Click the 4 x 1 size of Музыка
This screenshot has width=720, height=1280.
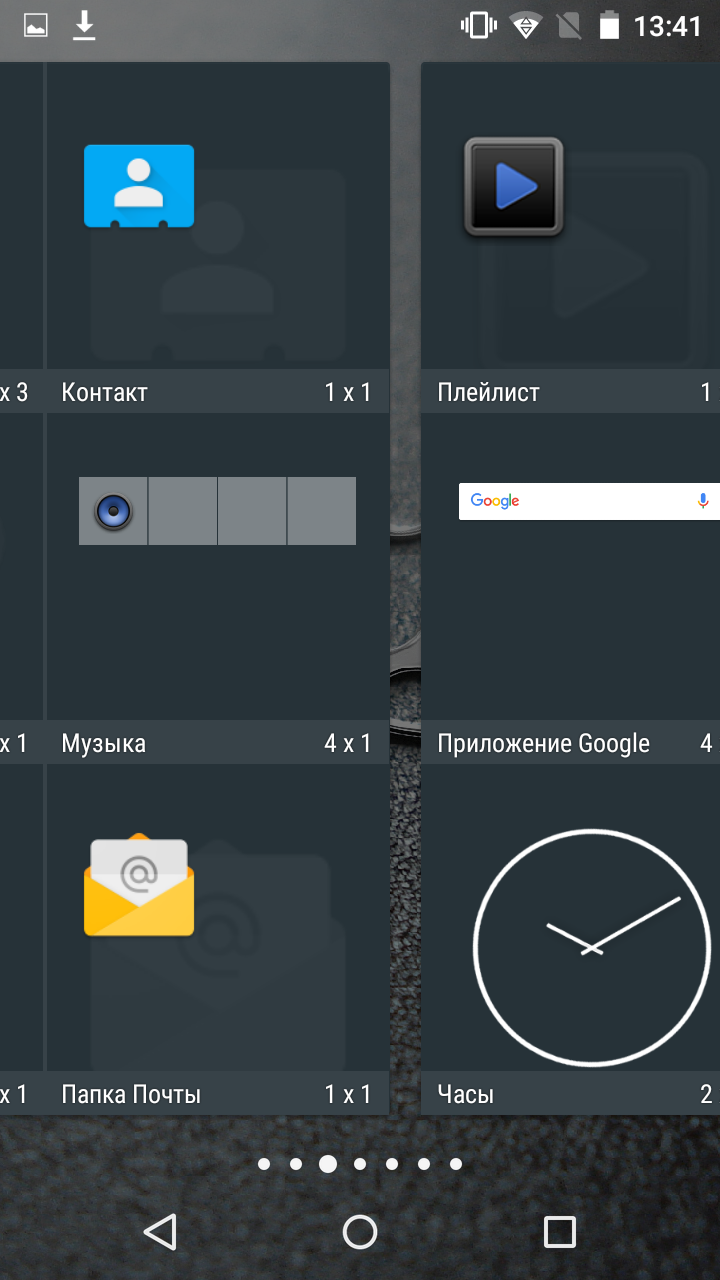click(x=347, y=744)
